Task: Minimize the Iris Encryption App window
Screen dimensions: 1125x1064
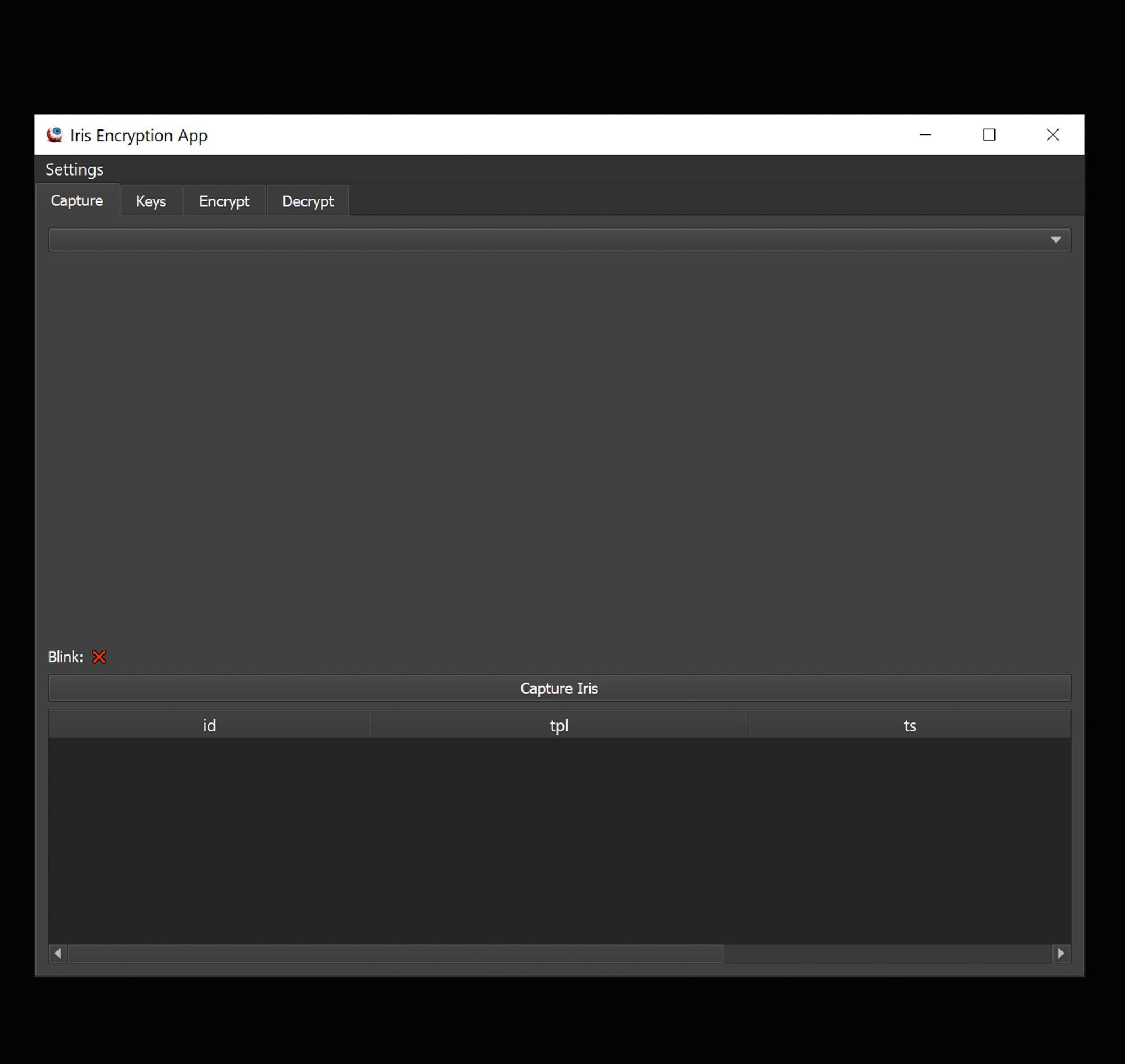Action: pyautogui.click(x=925, y=134)
